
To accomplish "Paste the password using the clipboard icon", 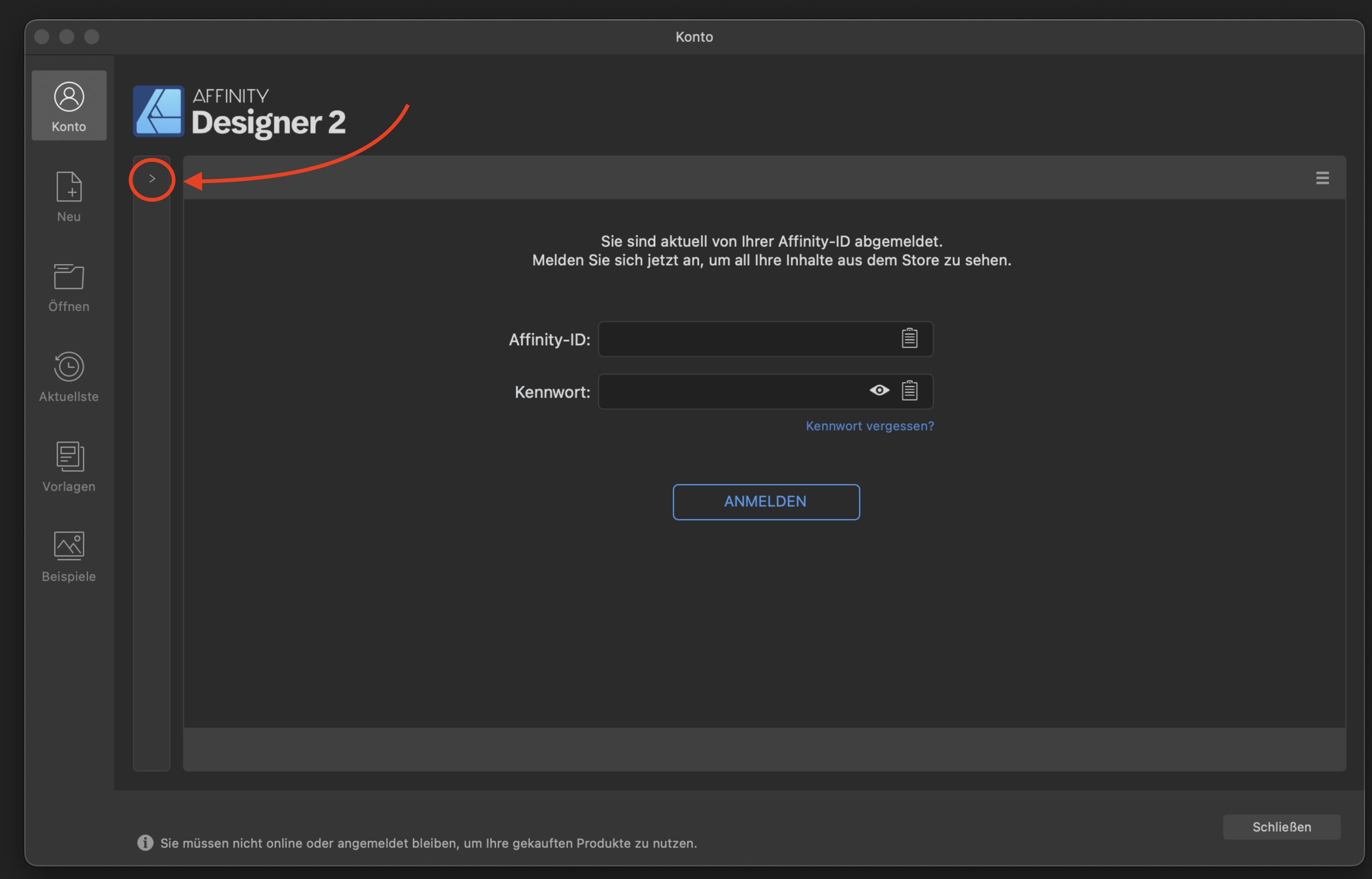I will (910, 391).
